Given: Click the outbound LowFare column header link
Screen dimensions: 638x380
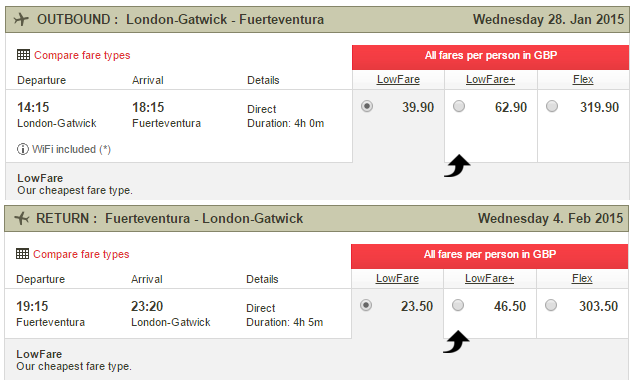Looking at the screenshot, I should (398, 79).
